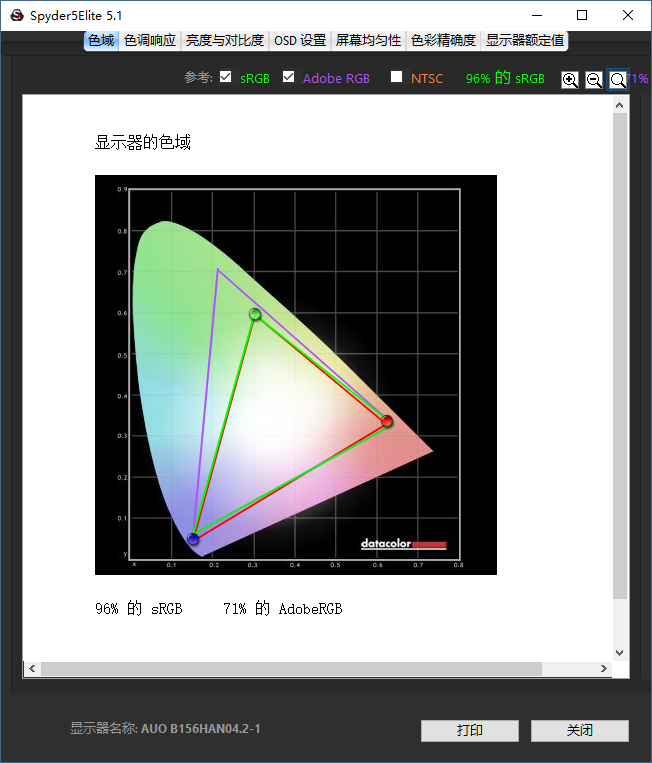The width and height of the screenshot is (652, 763).
Task: Click the zoom out magnifier icon
Action: [x=594, y=80]
